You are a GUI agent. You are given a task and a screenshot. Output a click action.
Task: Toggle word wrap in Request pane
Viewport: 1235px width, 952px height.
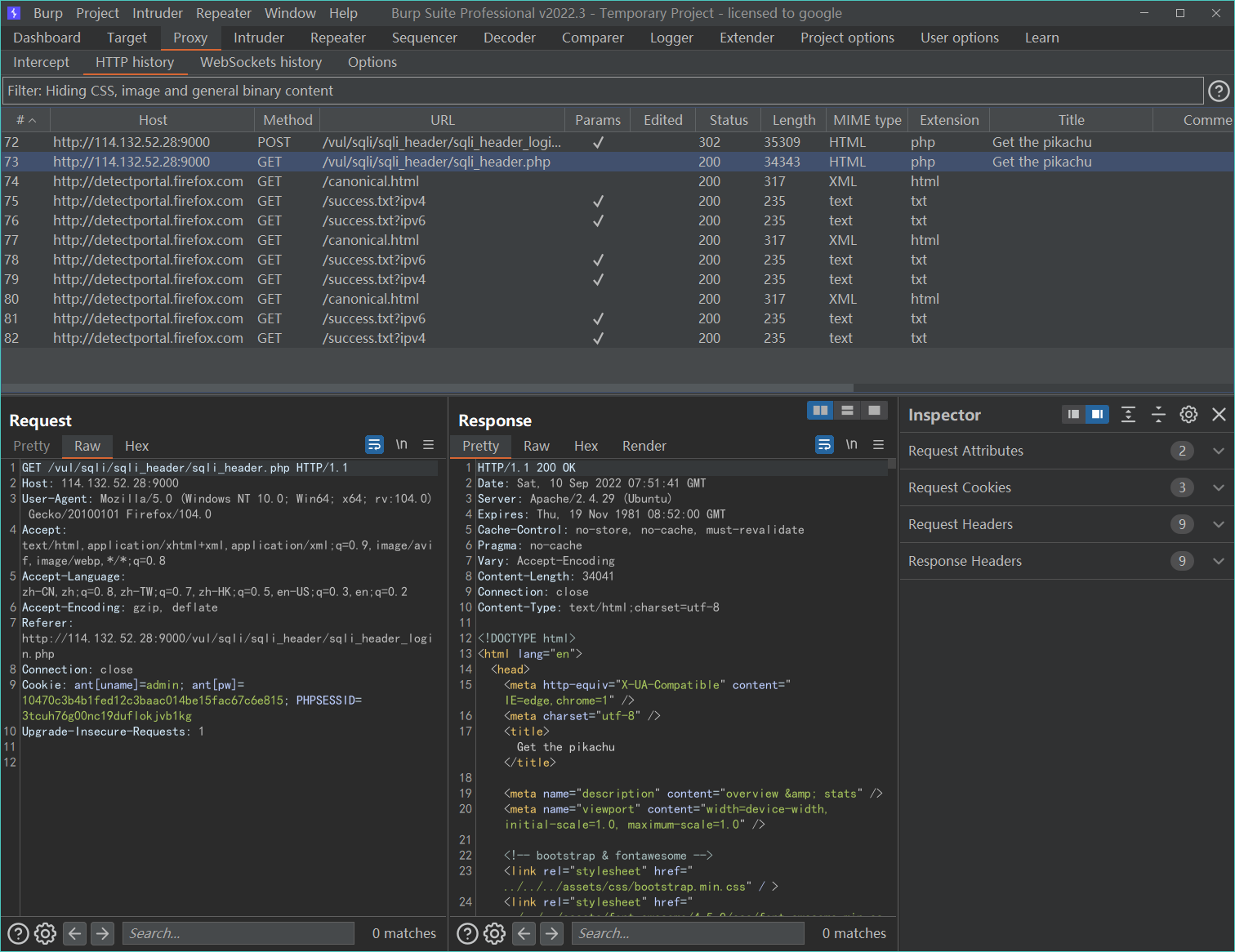tap(374, 444)
